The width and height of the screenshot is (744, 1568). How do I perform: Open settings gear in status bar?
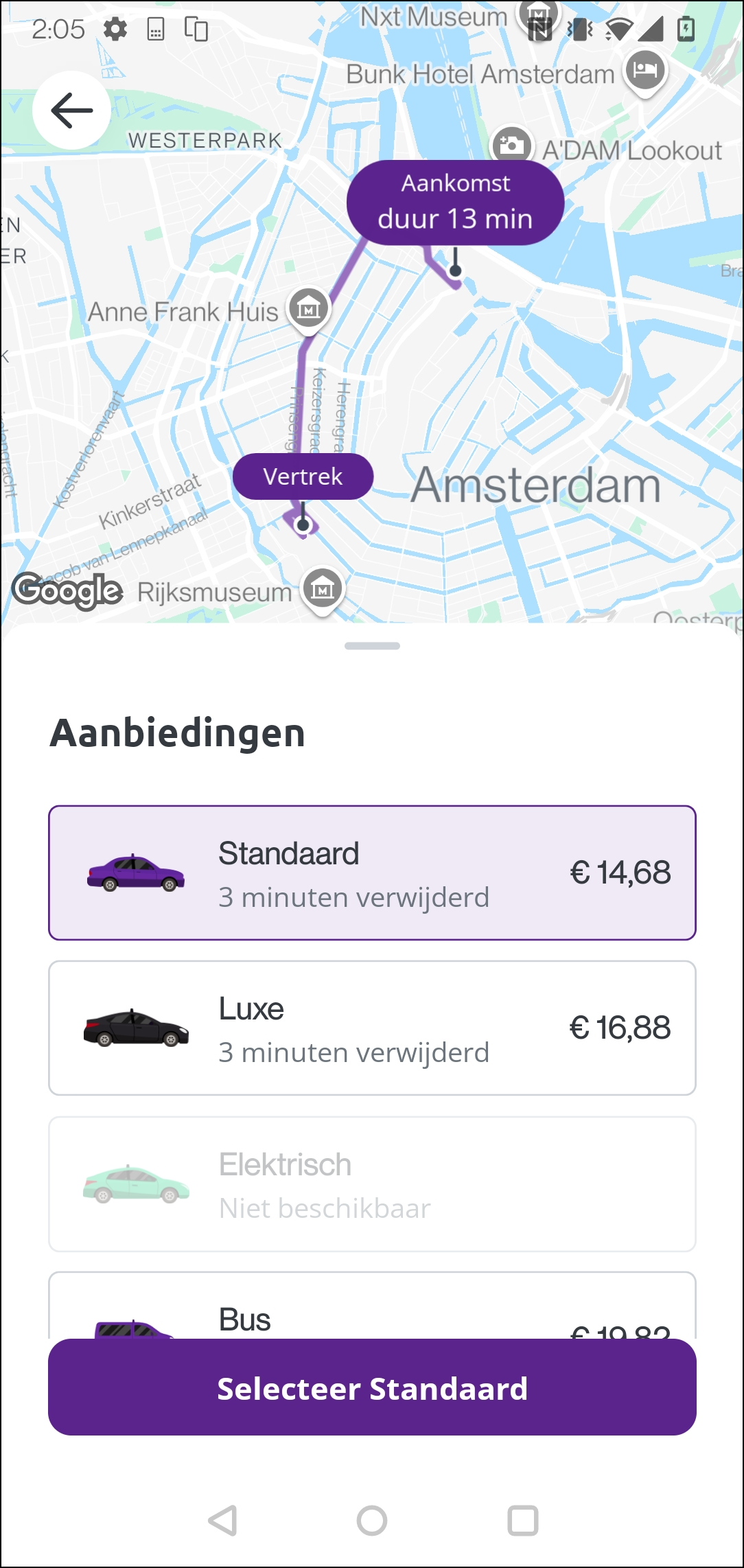(115, 30)
